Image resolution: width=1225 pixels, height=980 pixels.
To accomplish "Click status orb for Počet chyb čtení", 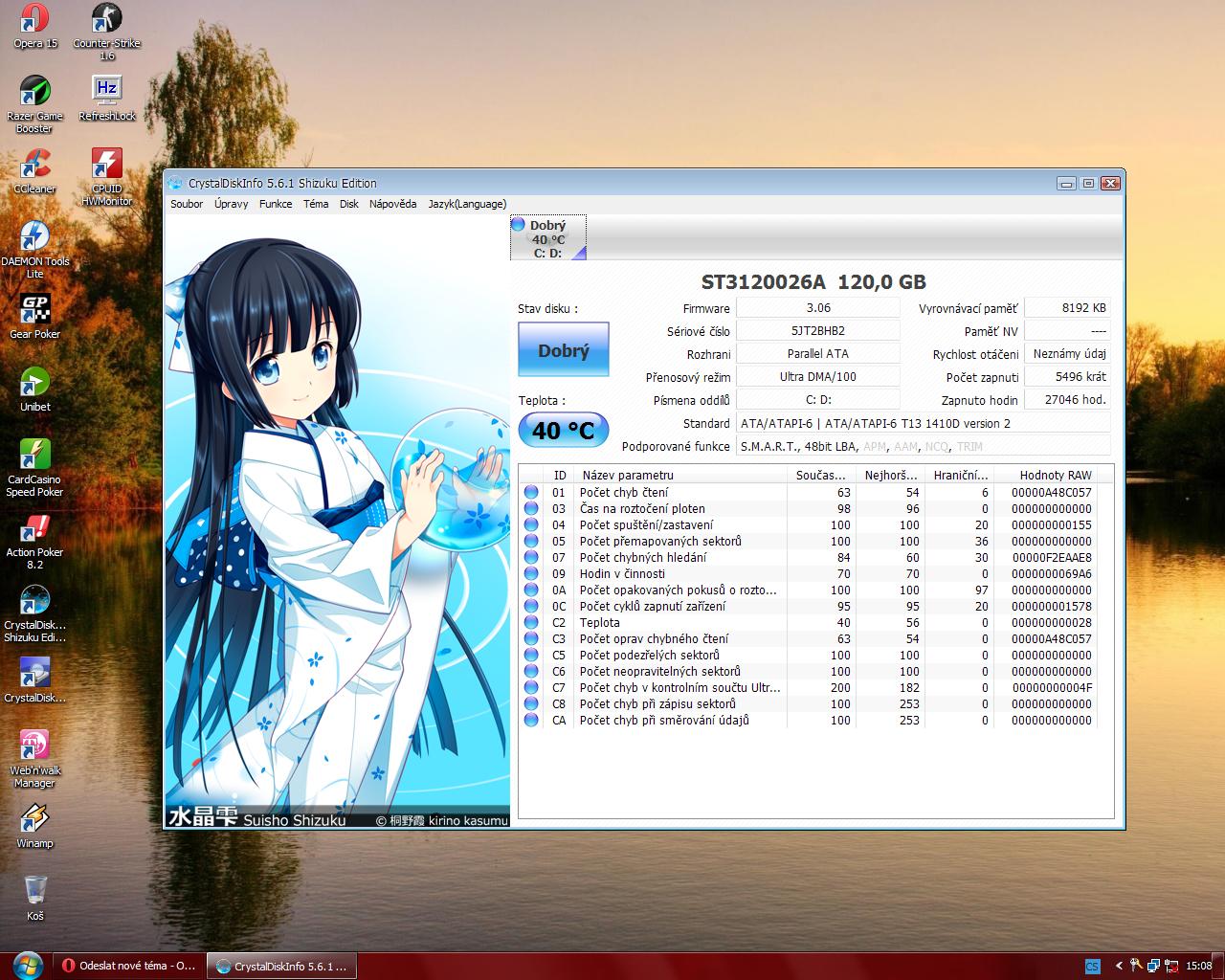I will [x=531, y=493].
